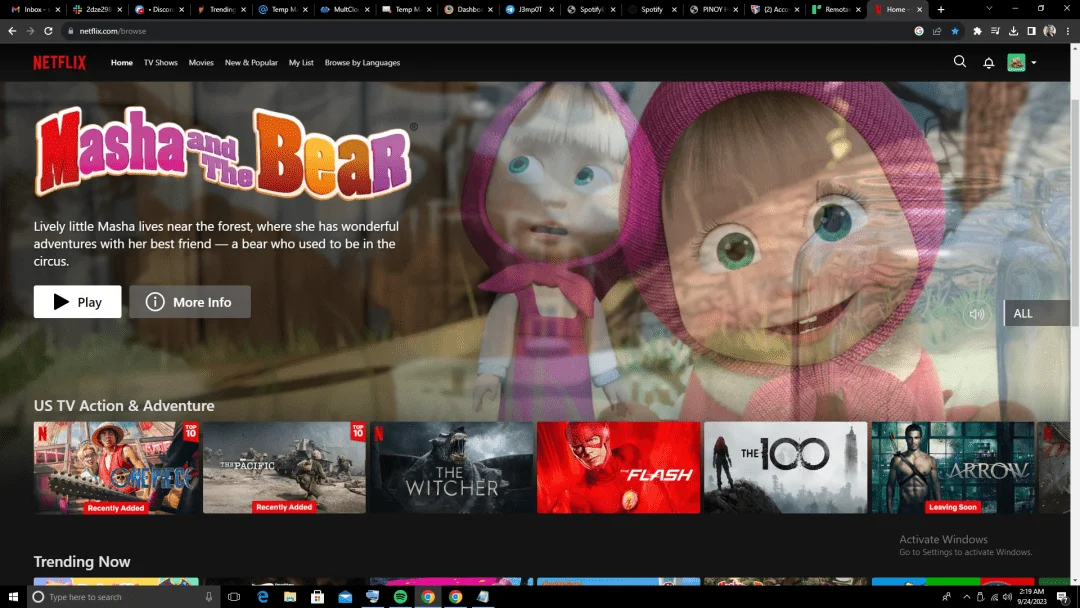Open a new browser tab
Screen dimensions: 1080x608
pos(941,10)
